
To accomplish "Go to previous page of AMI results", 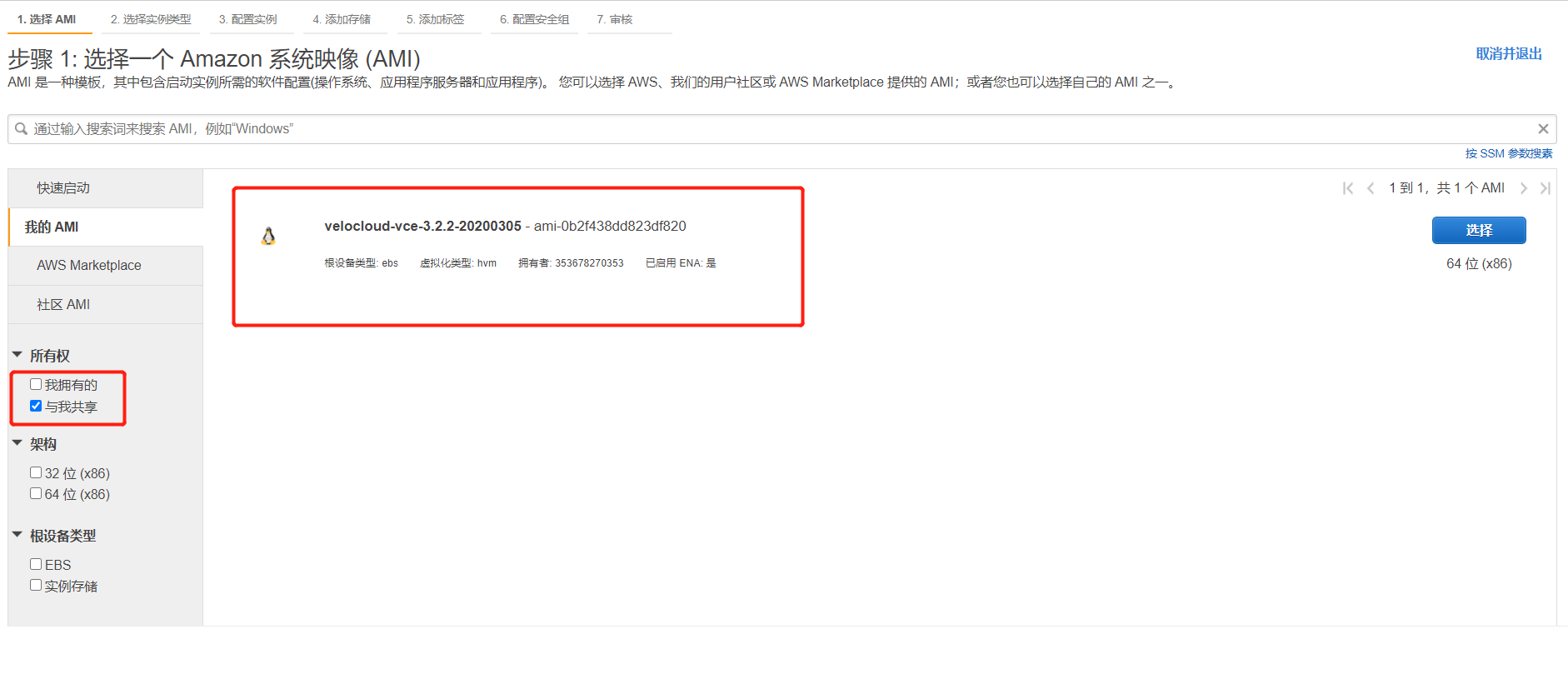I will (1371, 188).
